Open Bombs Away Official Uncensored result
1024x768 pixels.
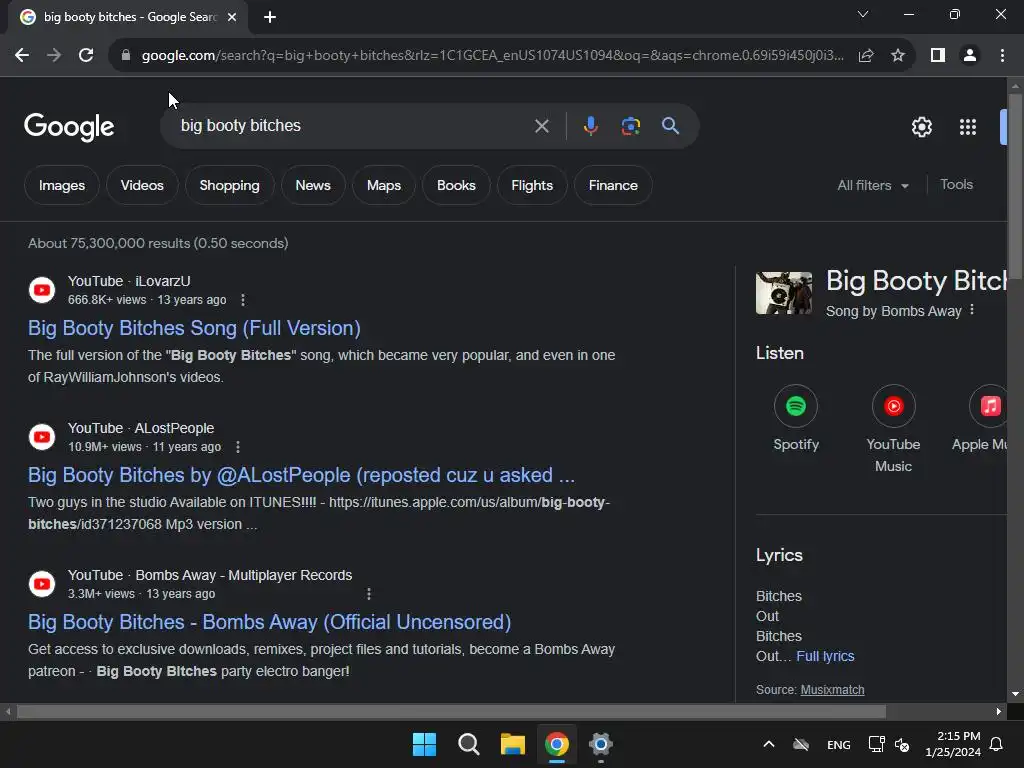(269, 622)
